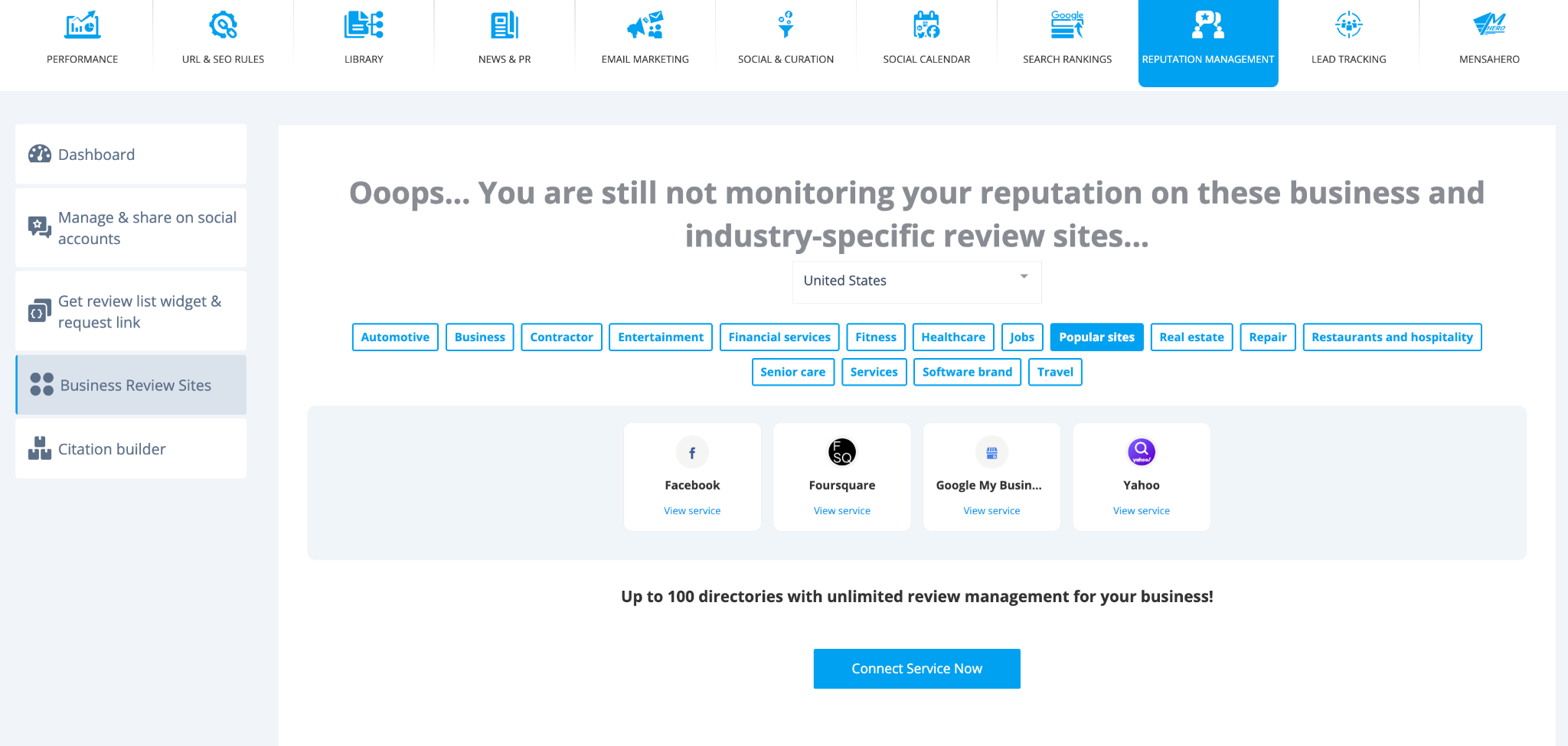
Task: Choose the Jobs category filter
Action: tap(1022, 337)
